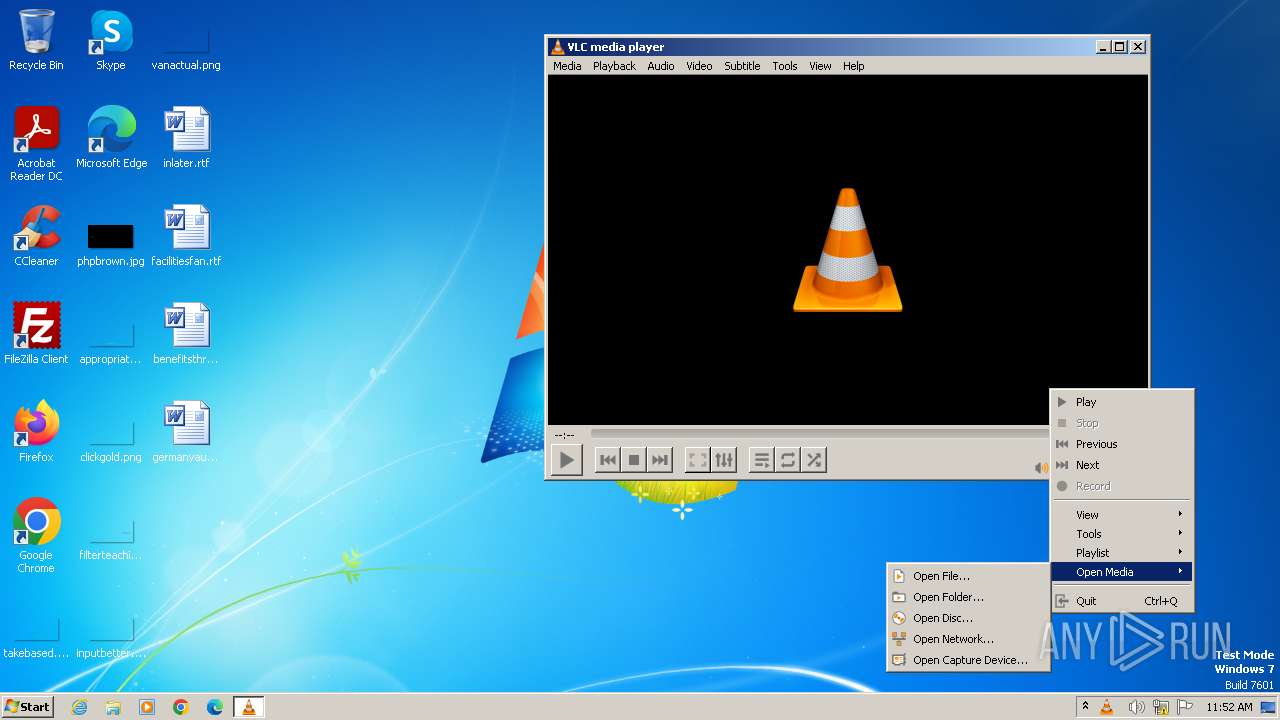Select the Acrobat Reader DC shortcut
1280x720 pixels.
36,144
